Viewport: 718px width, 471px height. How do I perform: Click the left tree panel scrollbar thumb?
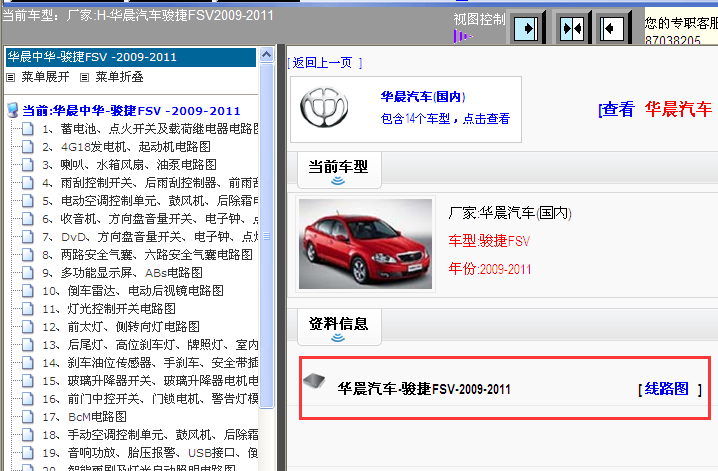point(267,236)
